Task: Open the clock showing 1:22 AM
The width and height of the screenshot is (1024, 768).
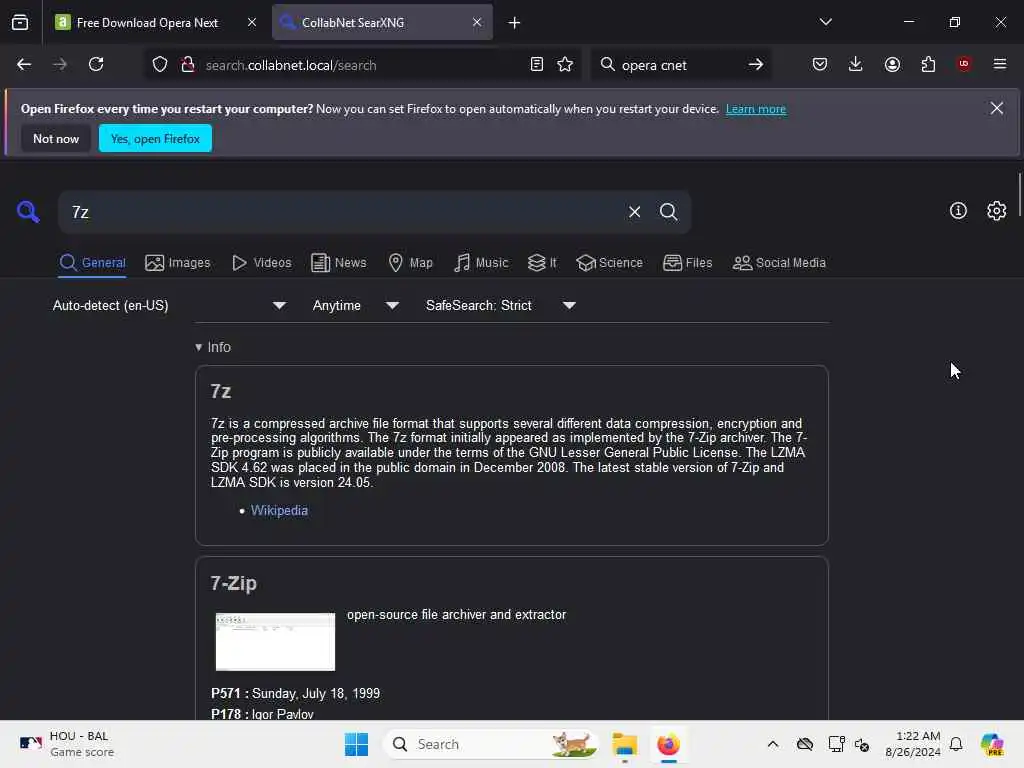Action: click(912, 744)
